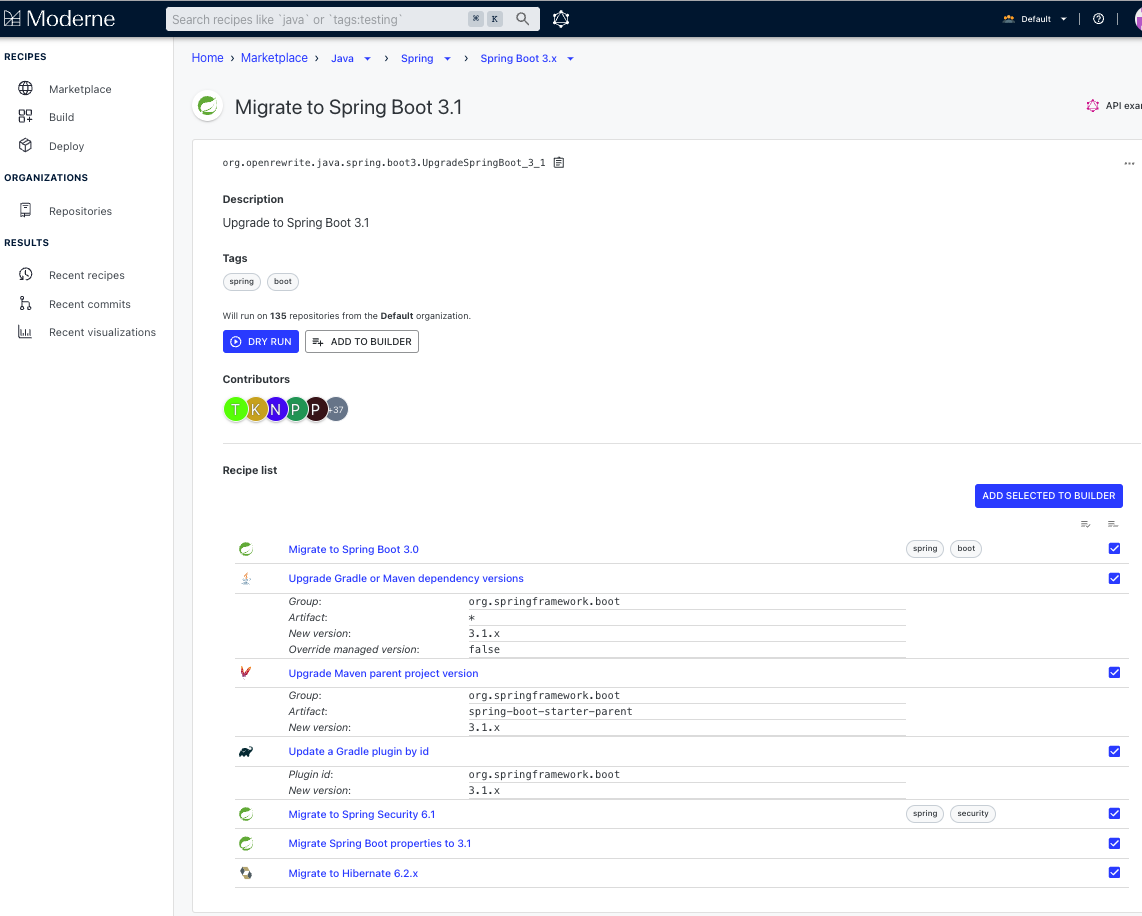Click the Spring logo beside the page title
The image size is (1142, 916).
208,106
